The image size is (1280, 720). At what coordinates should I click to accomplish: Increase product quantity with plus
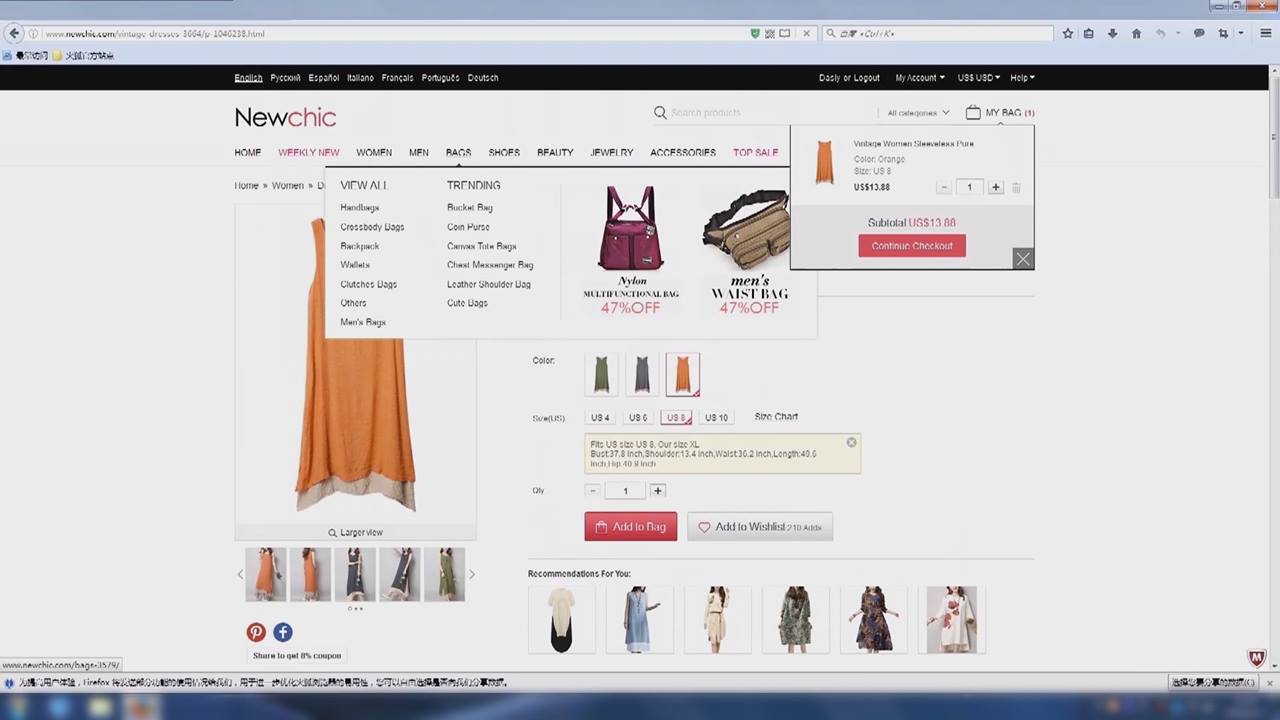click(x=657, y=491)
